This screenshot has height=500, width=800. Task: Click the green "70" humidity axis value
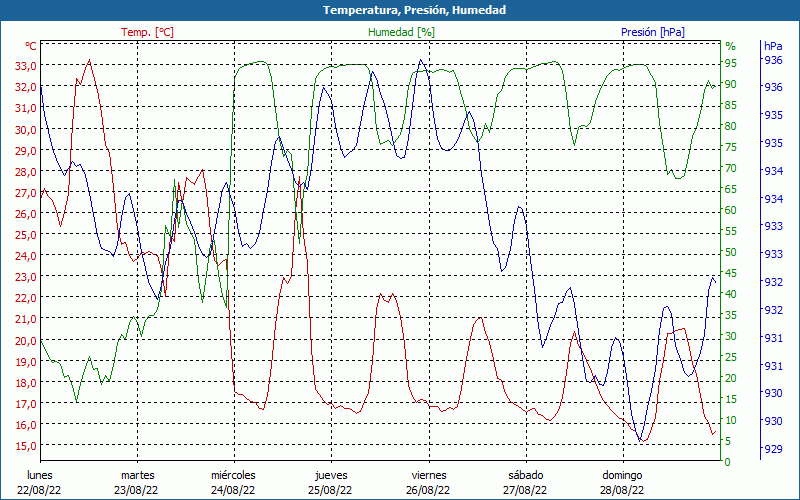(x=731, y=168)
